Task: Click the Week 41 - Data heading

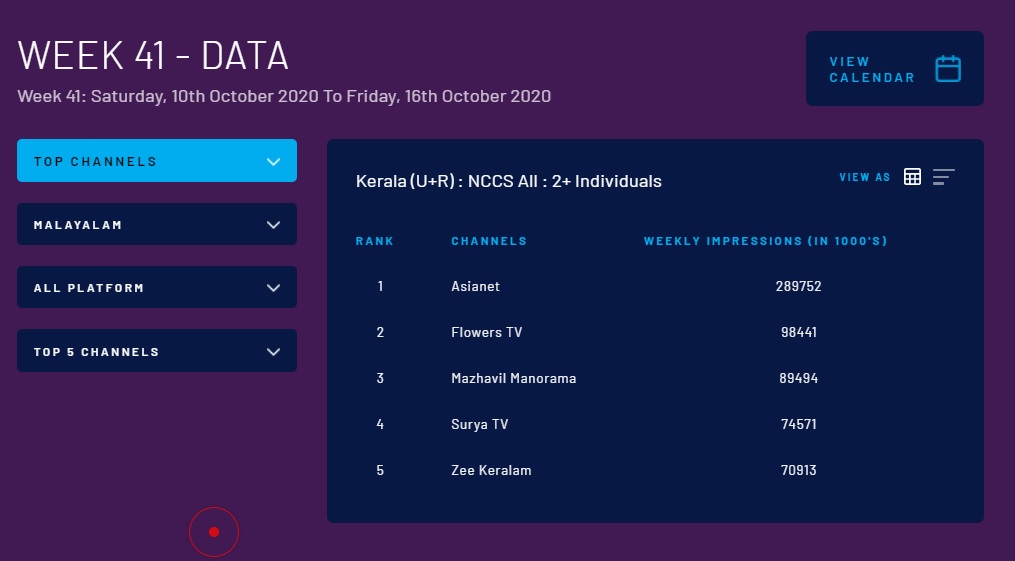Action: pyautogui.click(x=153, y=55)
